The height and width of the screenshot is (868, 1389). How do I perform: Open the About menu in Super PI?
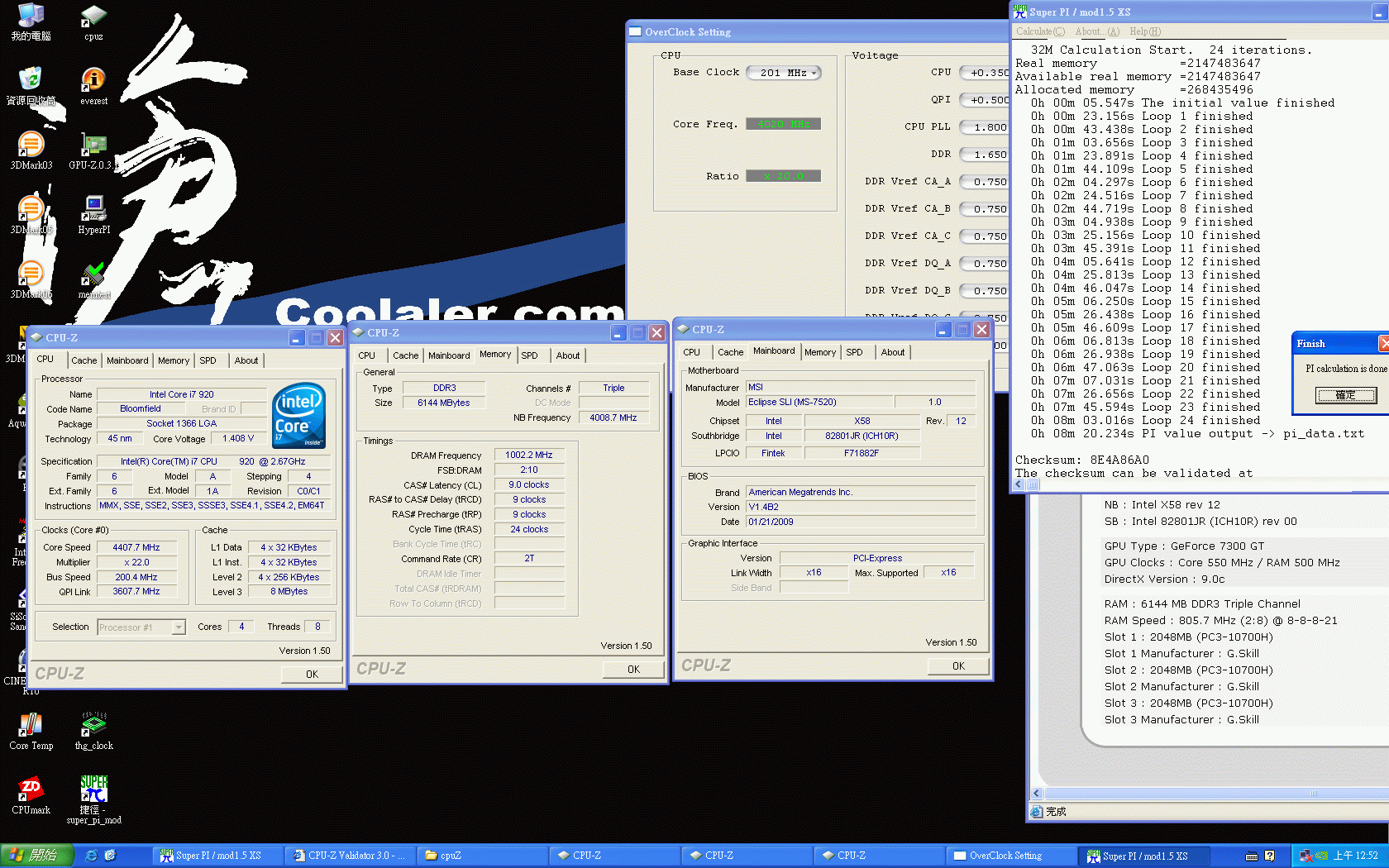coord(1097,31)
